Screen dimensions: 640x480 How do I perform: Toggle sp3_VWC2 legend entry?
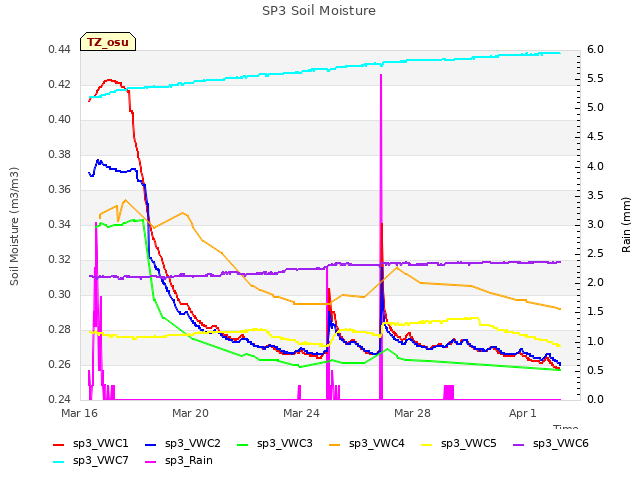pos(182,444)
